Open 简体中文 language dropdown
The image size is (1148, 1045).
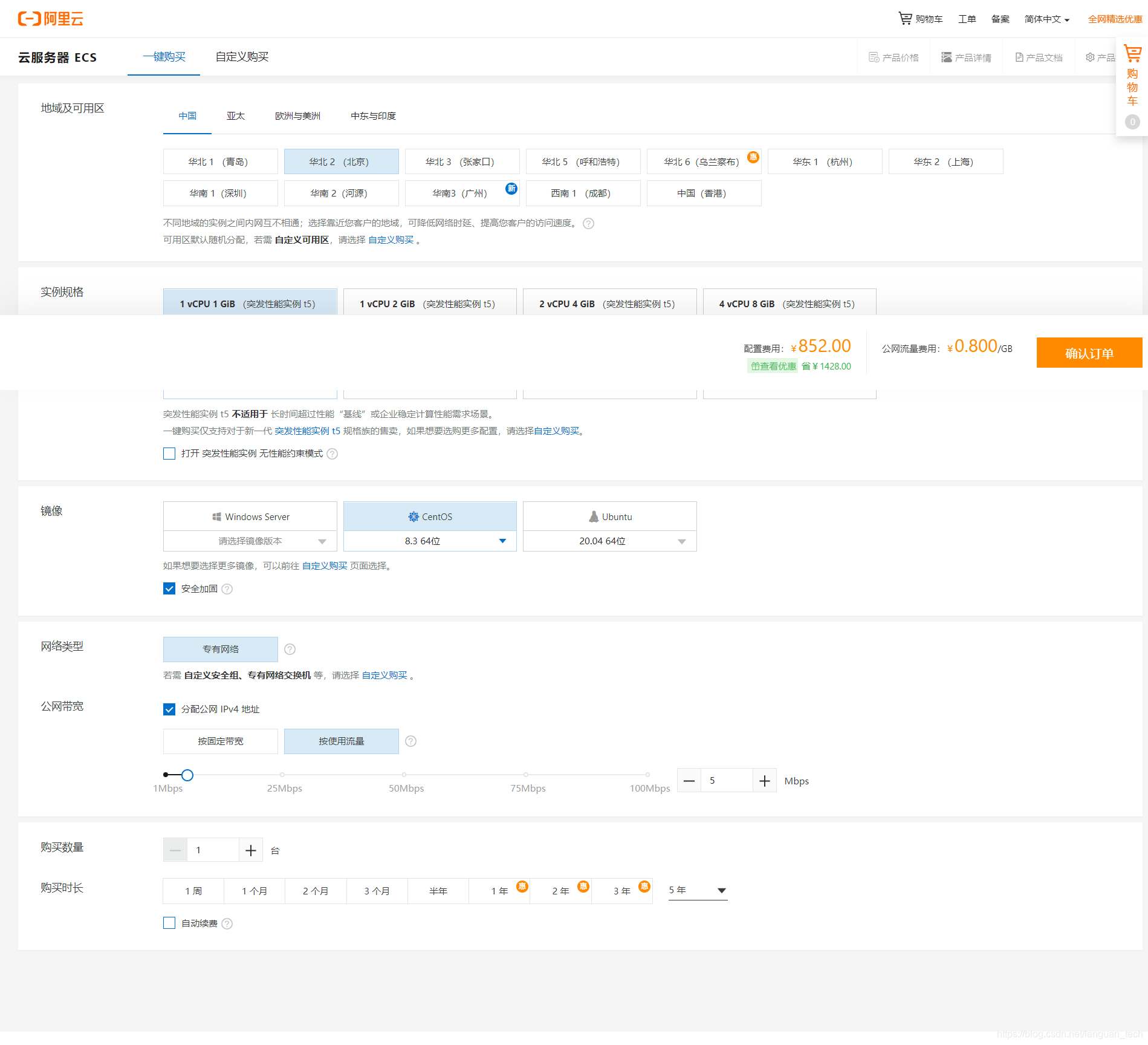pyautogui.click(x=1047, y=19)
